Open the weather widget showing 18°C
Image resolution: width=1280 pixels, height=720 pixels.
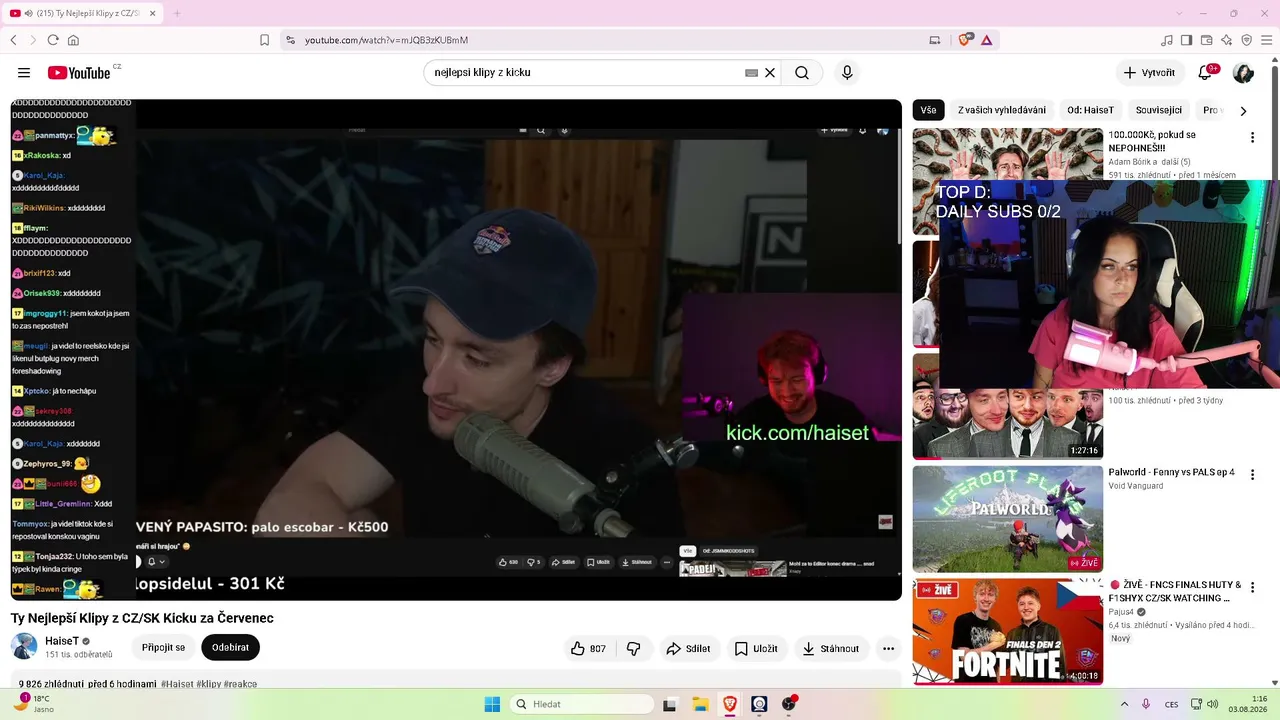pos(34,704)
